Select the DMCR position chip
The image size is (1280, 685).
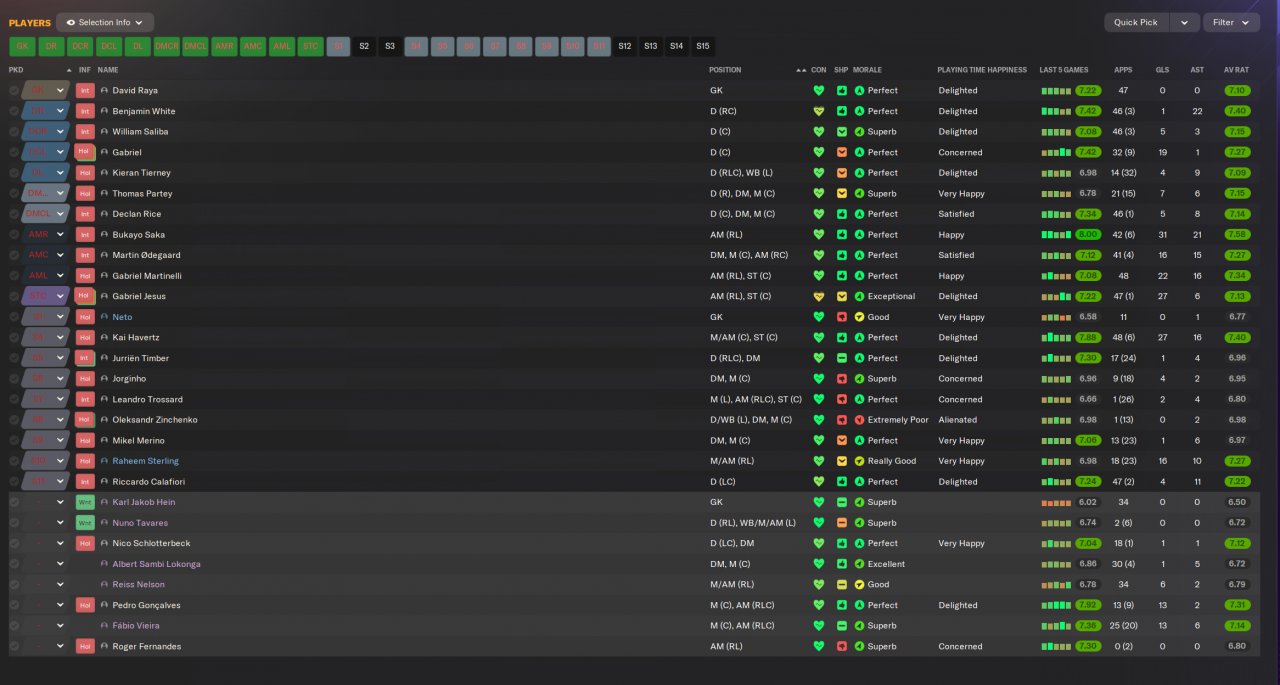(166, 46)
